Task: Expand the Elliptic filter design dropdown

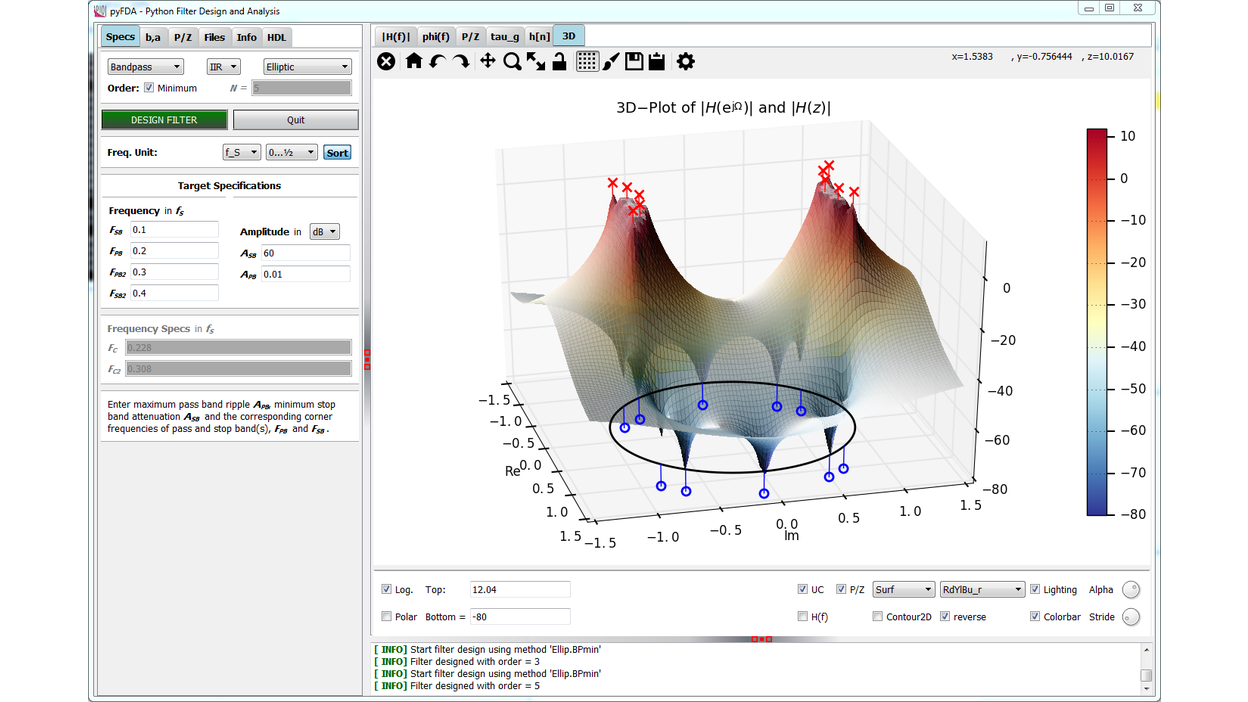Action: 307,67
